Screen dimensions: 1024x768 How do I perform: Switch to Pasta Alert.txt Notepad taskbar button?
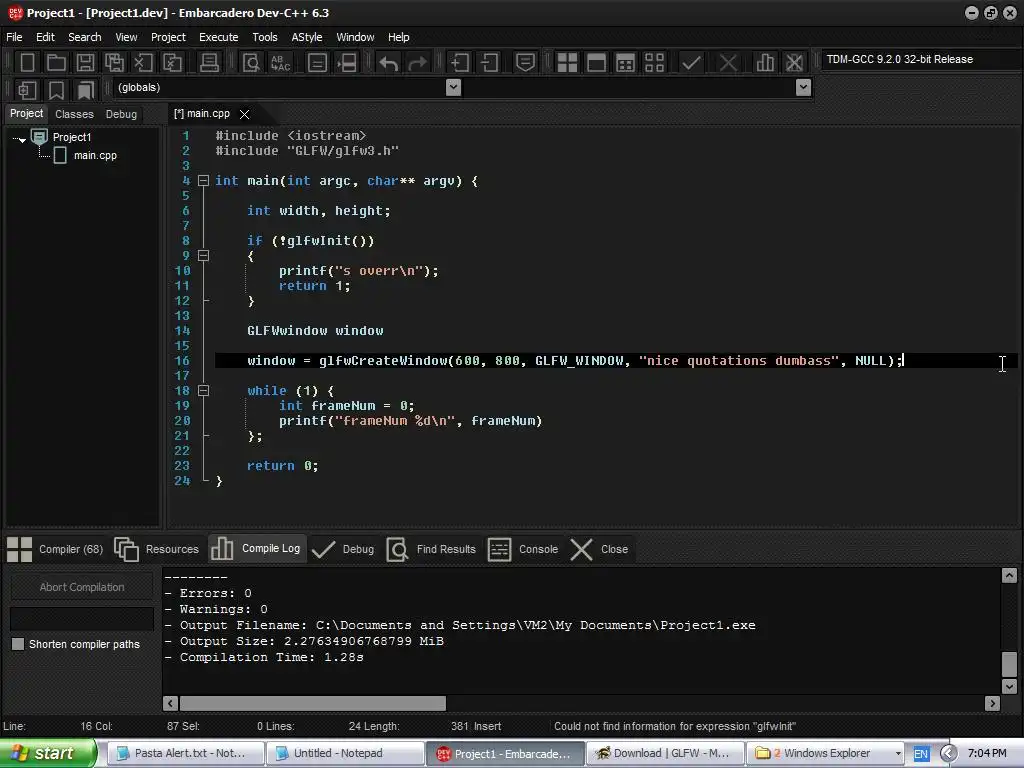coord(185,754)
